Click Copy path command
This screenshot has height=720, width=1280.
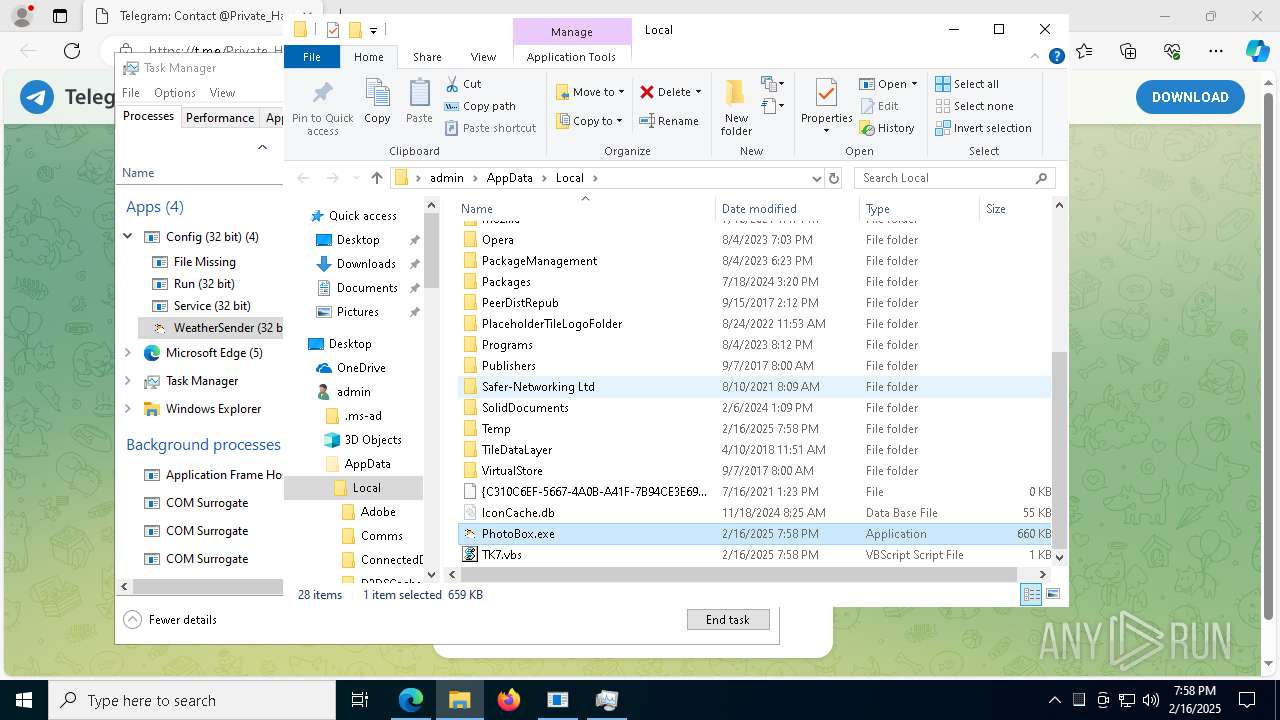[480, 106]
